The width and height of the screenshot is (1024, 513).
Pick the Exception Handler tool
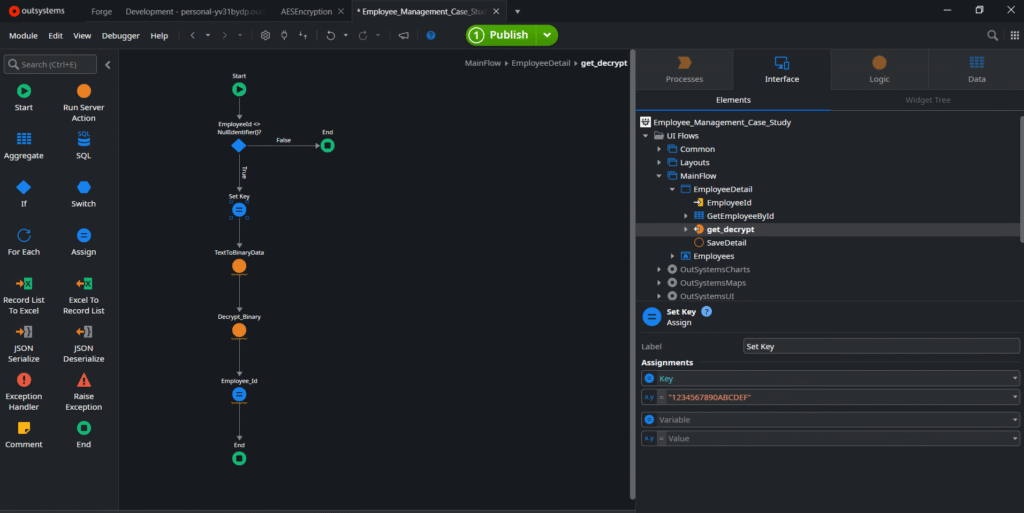click(24, 392)
